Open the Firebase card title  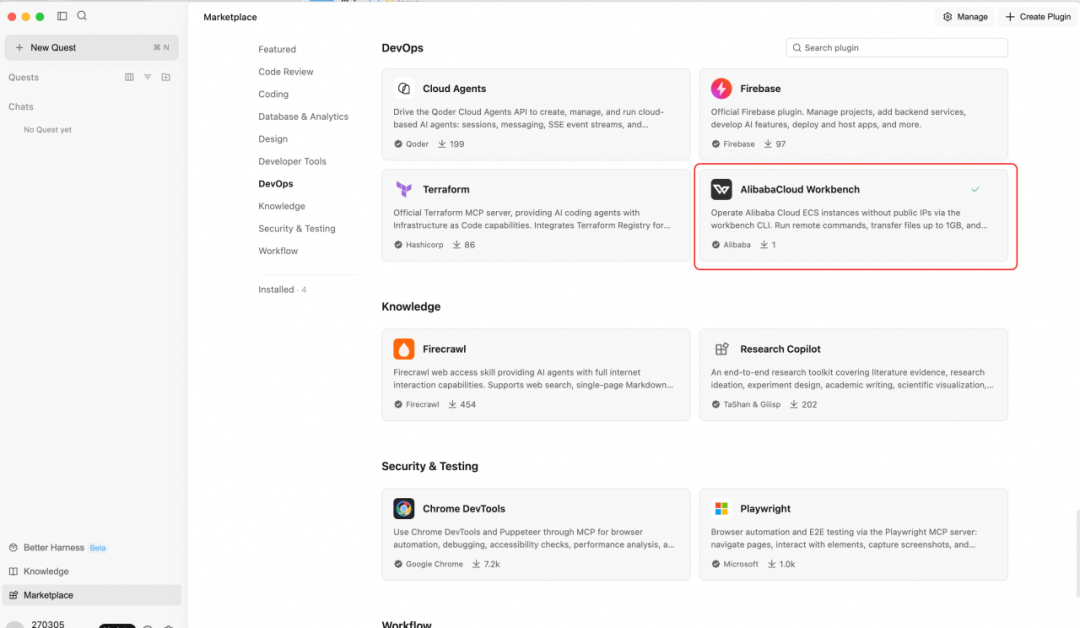tap(760, 88)
